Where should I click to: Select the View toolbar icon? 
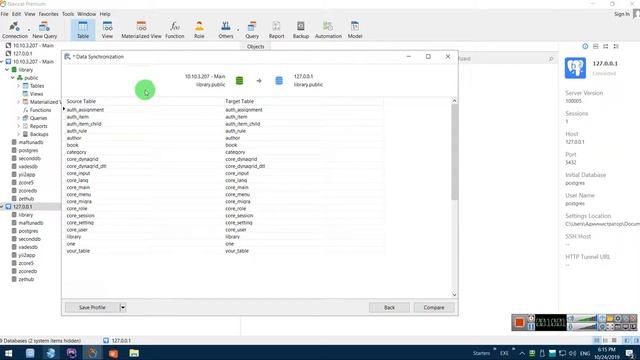[107, 30]
